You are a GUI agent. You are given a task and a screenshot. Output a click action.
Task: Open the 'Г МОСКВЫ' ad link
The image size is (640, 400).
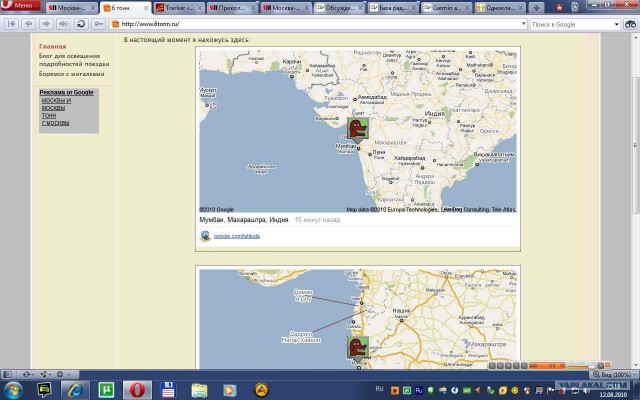56,123
